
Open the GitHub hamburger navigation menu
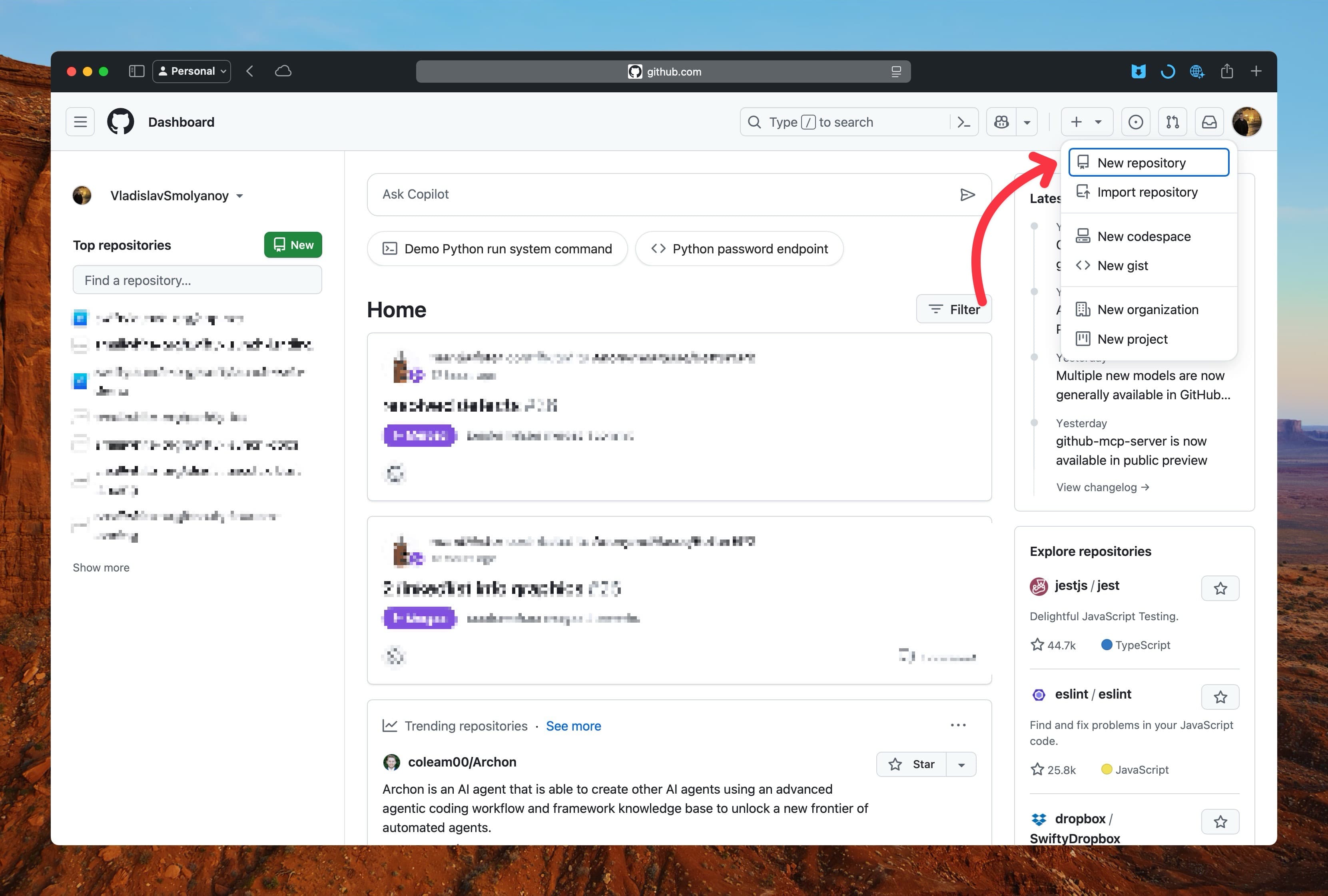[80, 122]
